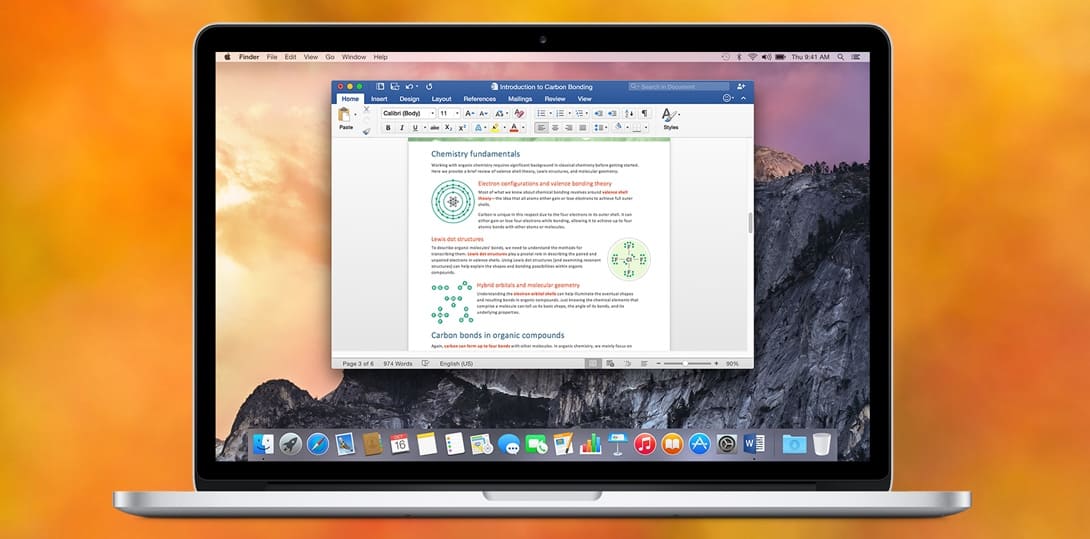Click the Paste clipboard icon

click(x=346, y=115)
